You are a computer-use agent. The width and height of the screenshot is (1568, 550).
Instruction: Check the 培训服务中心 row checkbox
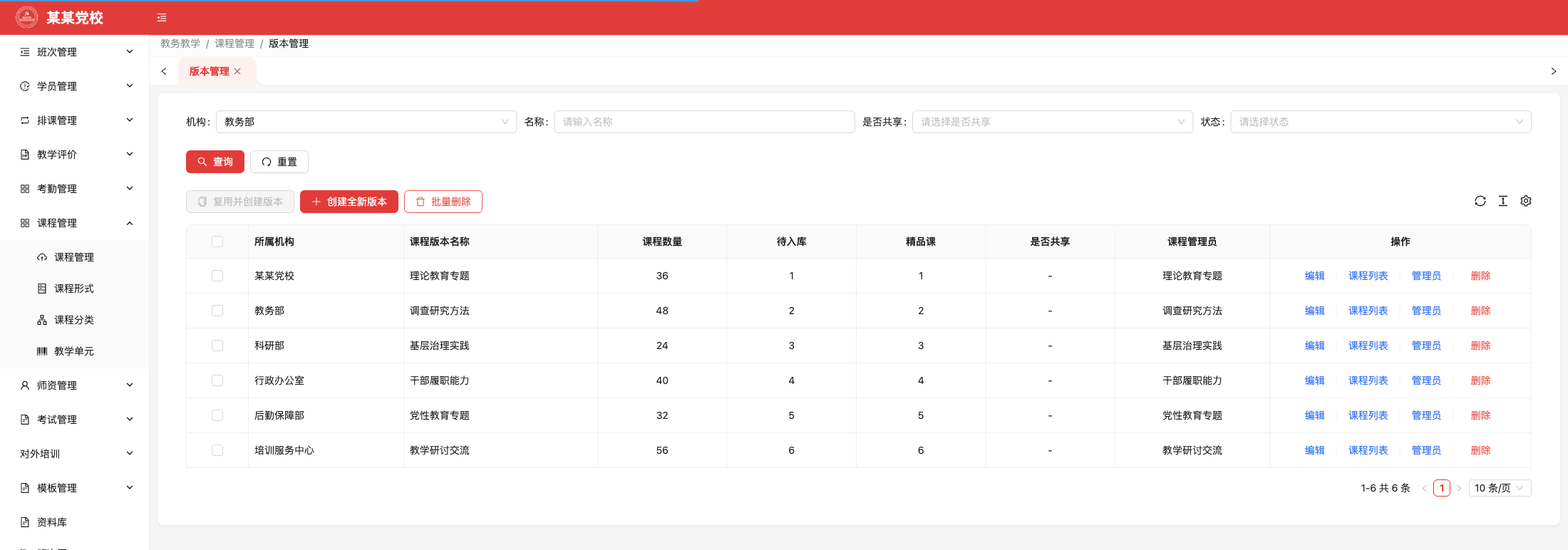tap(217, 450)
